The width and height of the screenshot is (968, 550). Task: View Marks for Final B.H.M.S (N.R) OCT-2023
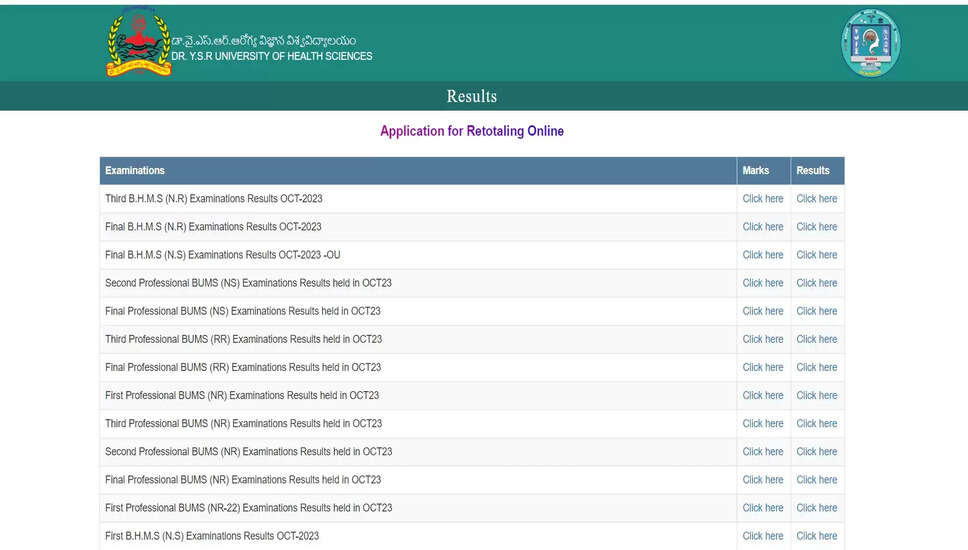pyautogui.click(x=762, y=227)
